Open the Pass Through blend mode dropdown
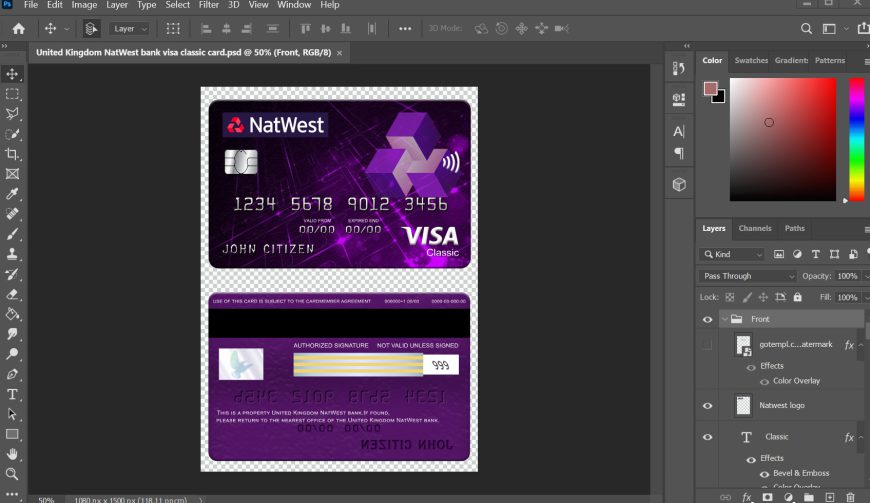The width and height of the screenshot is (870, 503). [747, 276]
